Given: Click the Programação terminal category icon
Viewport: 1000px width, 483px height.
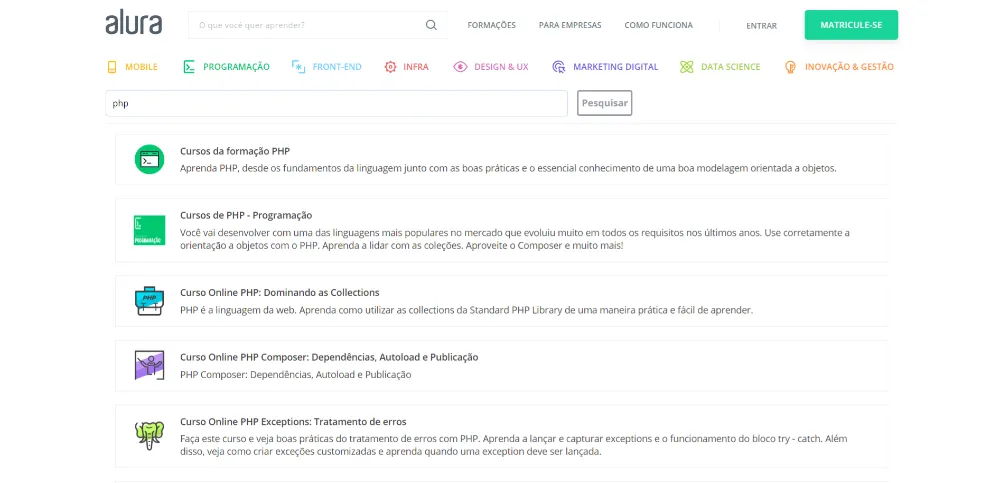Looking at the screenshot, I should 189,67.
